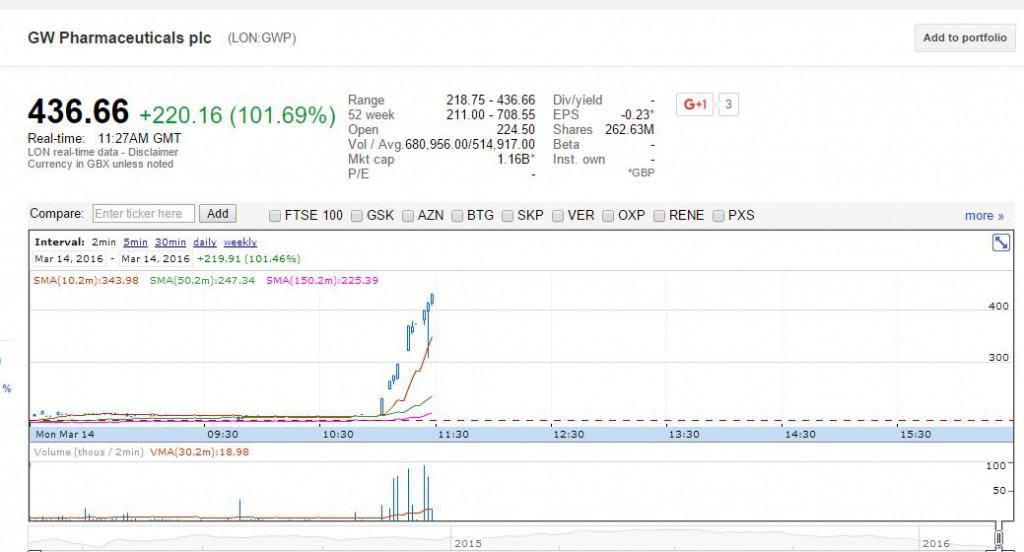1024x552 pixels.
Task: Click Add to portfolio button
Action: 963,38
